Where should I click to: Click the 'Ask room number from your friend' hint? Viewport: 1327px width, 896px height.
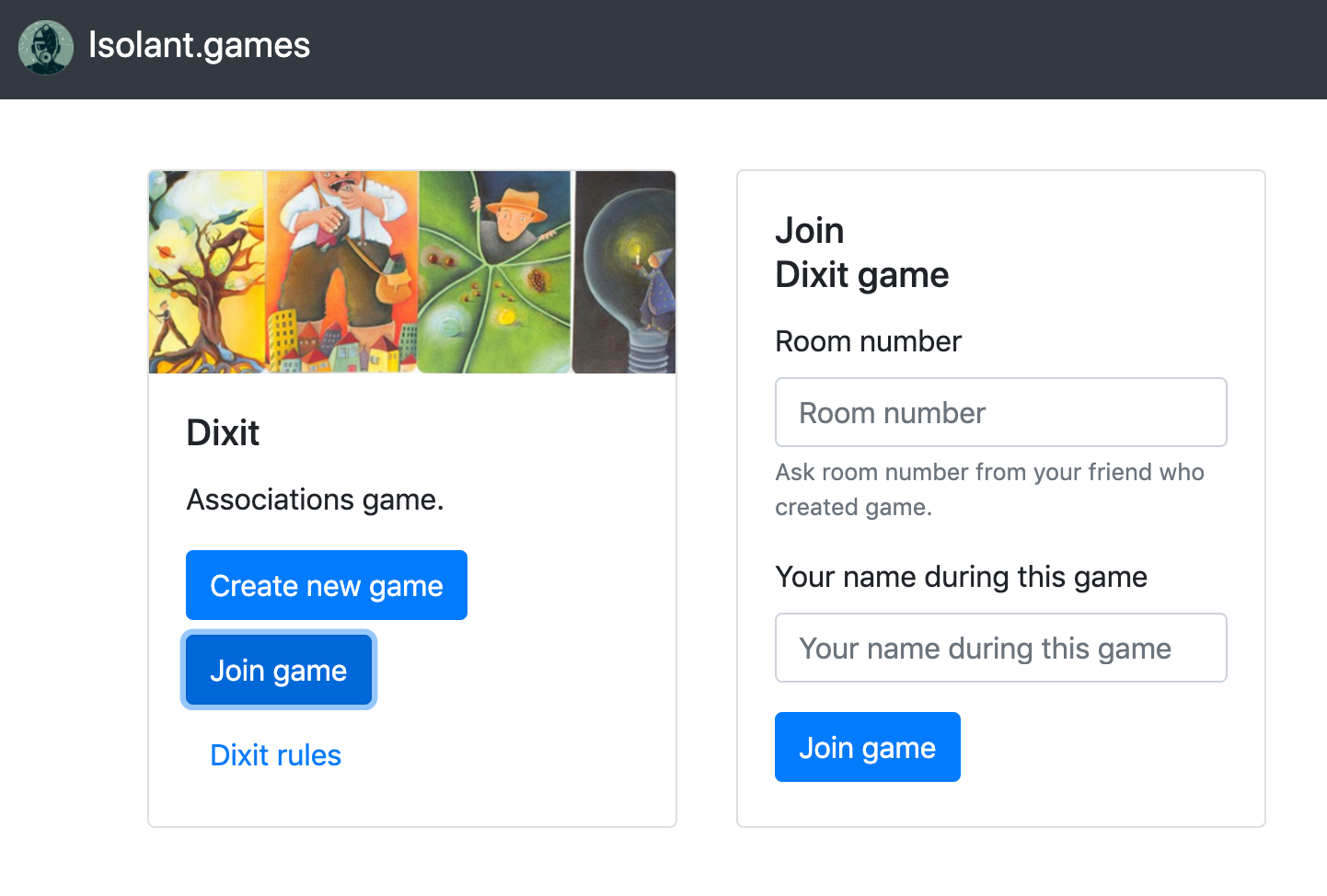click(989, 489)
